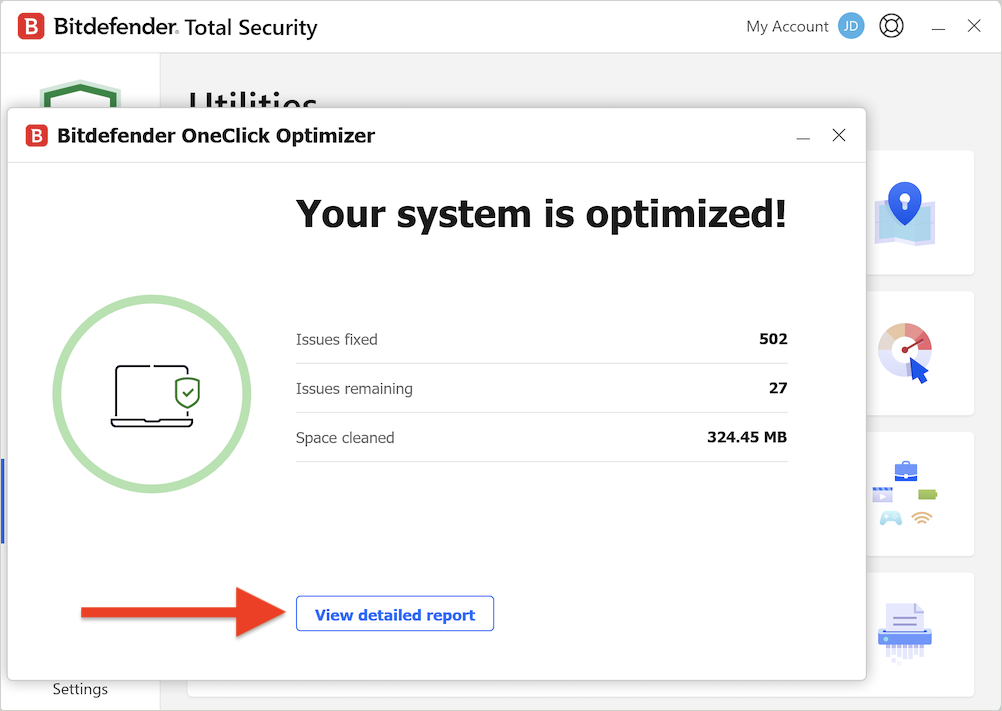Screen dimensions: 1002x711
Task: Open the JD account avatar
Action: [x=851, y=26]
